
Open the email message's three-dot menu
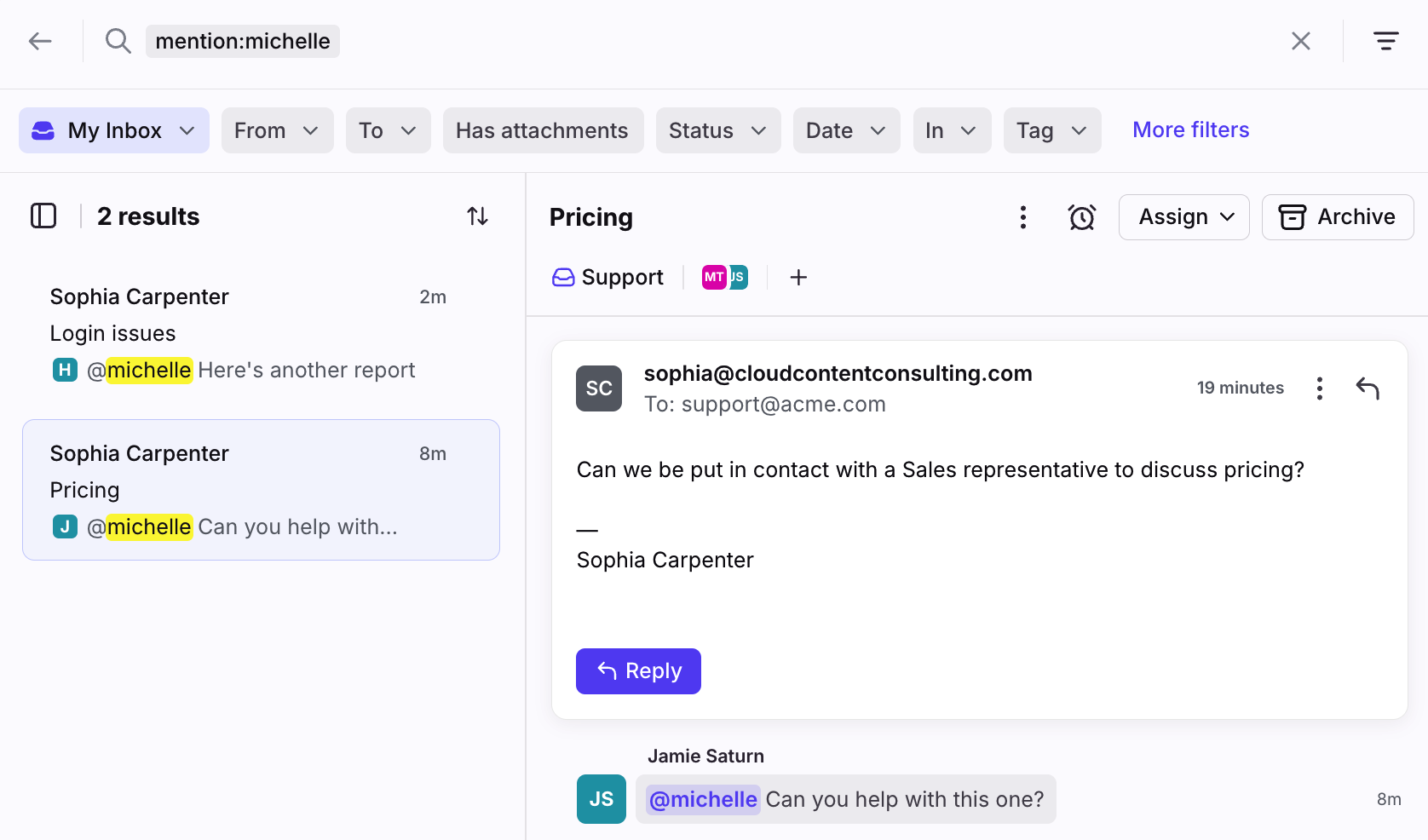[x=1319, y=388]
